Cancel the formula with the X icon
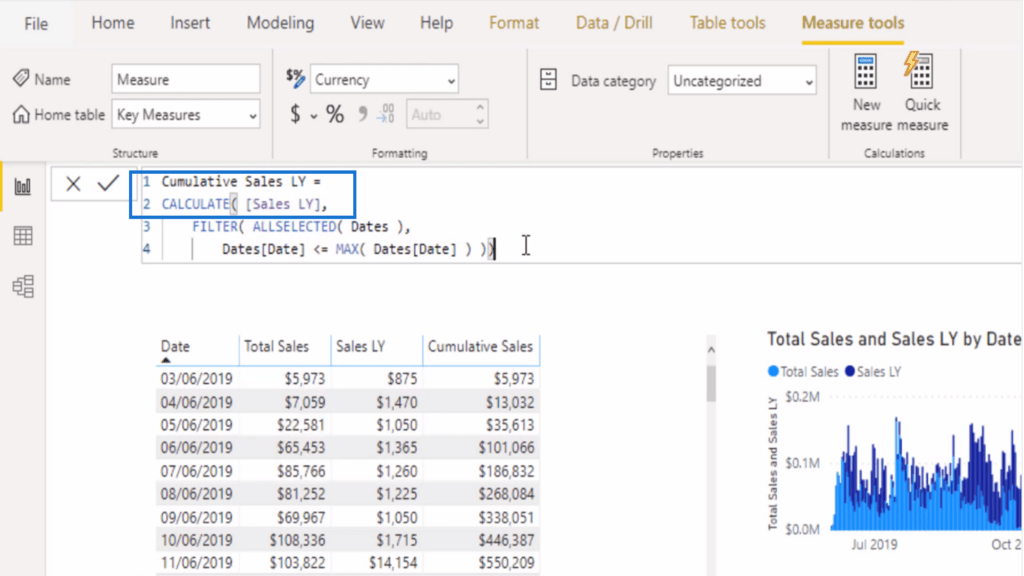The image size is (1024, 576). [x=73, y=184]
